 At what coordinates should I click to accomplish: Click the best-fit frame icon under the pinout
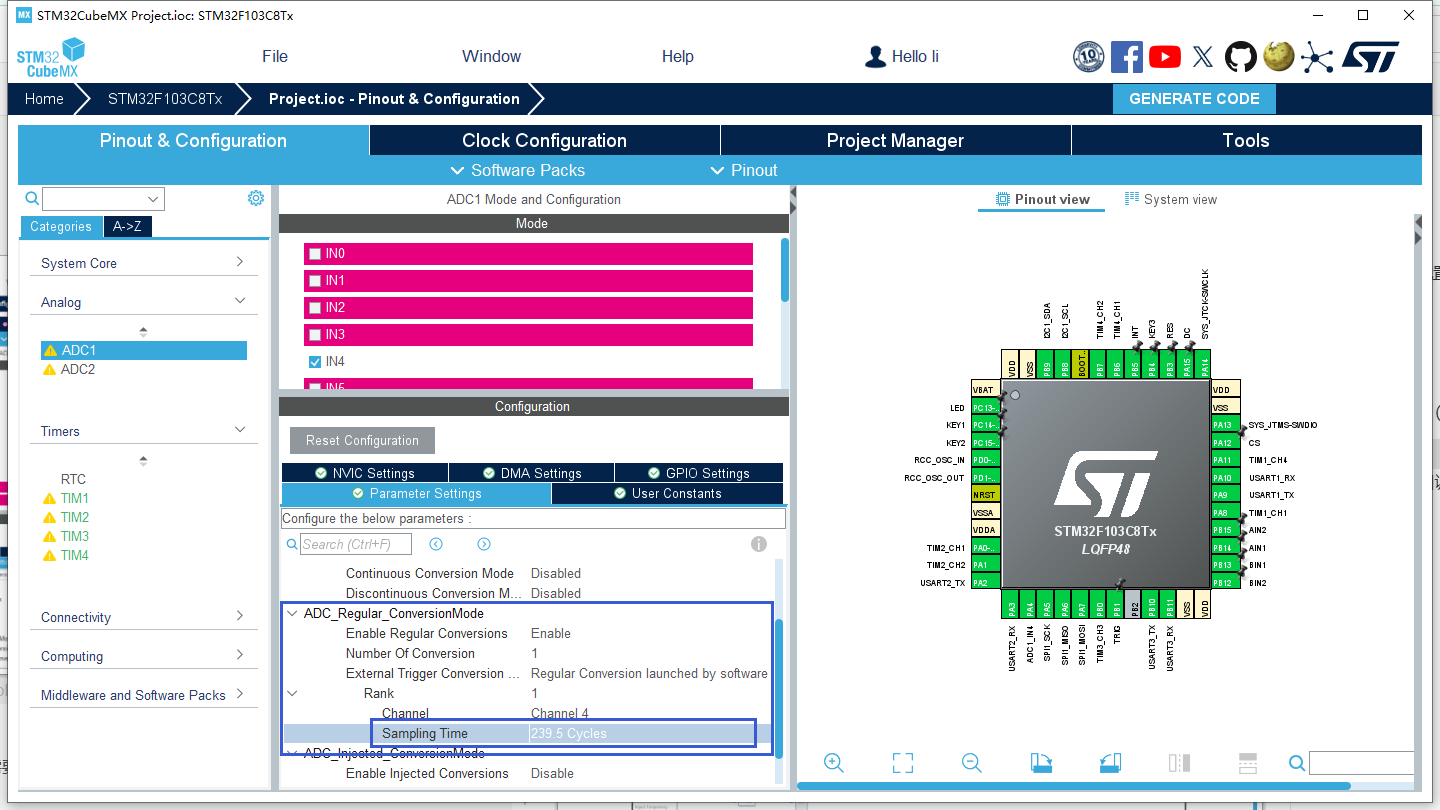903,763
